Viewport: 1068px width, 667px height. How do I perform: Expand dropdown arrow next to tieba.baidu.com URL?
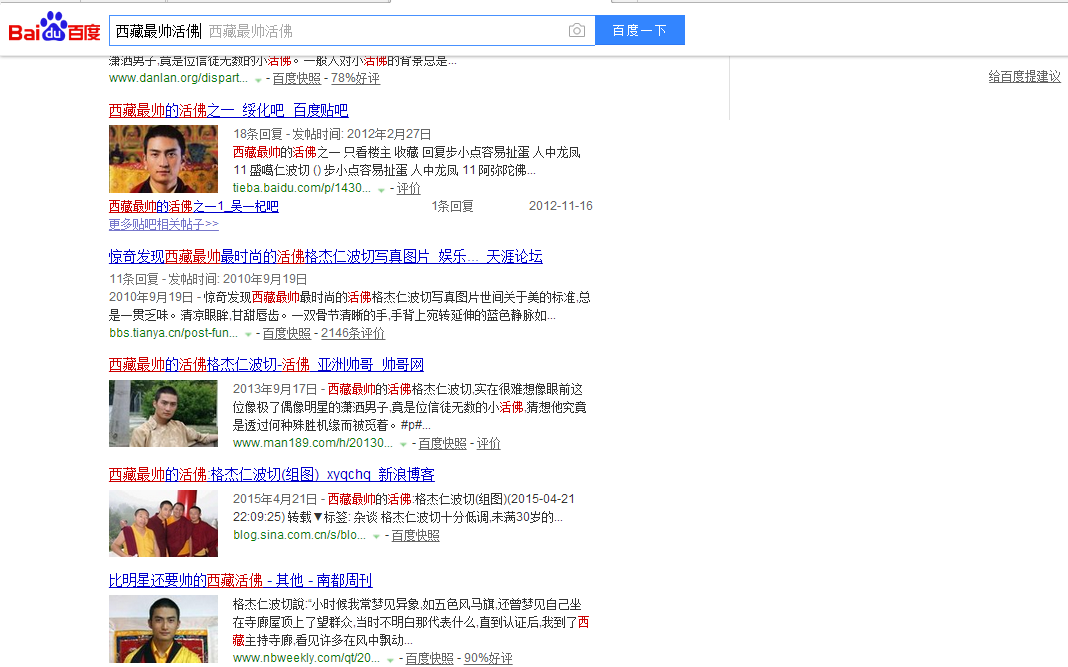point(381,189)
